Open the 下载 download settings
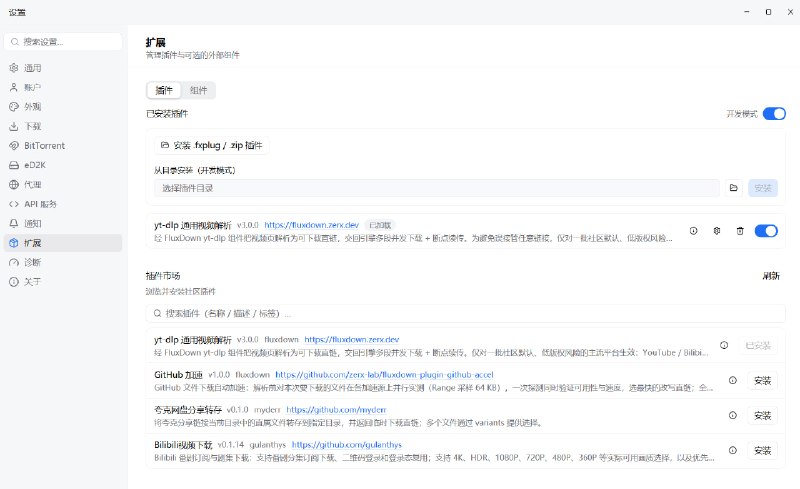The height and width of the screenshot is (489, 800). pyautogui.click(x=63, y=126)
